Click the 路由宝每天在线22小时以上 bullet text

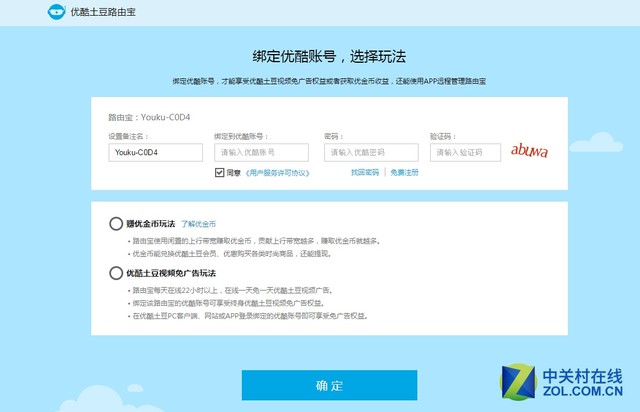(x=232, y=290)
